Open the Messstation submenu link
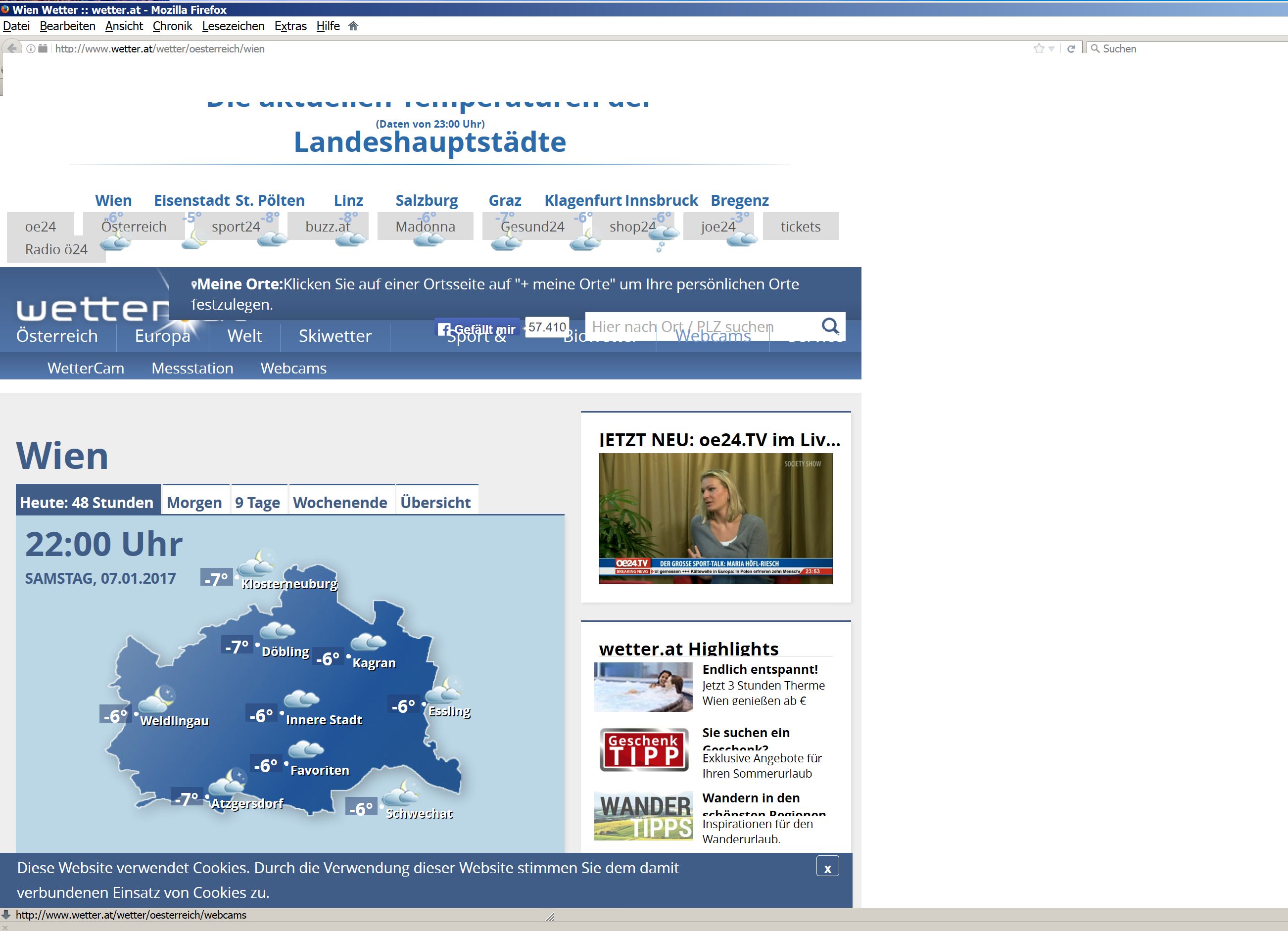The image size is (1288, 931). [192, 368]
